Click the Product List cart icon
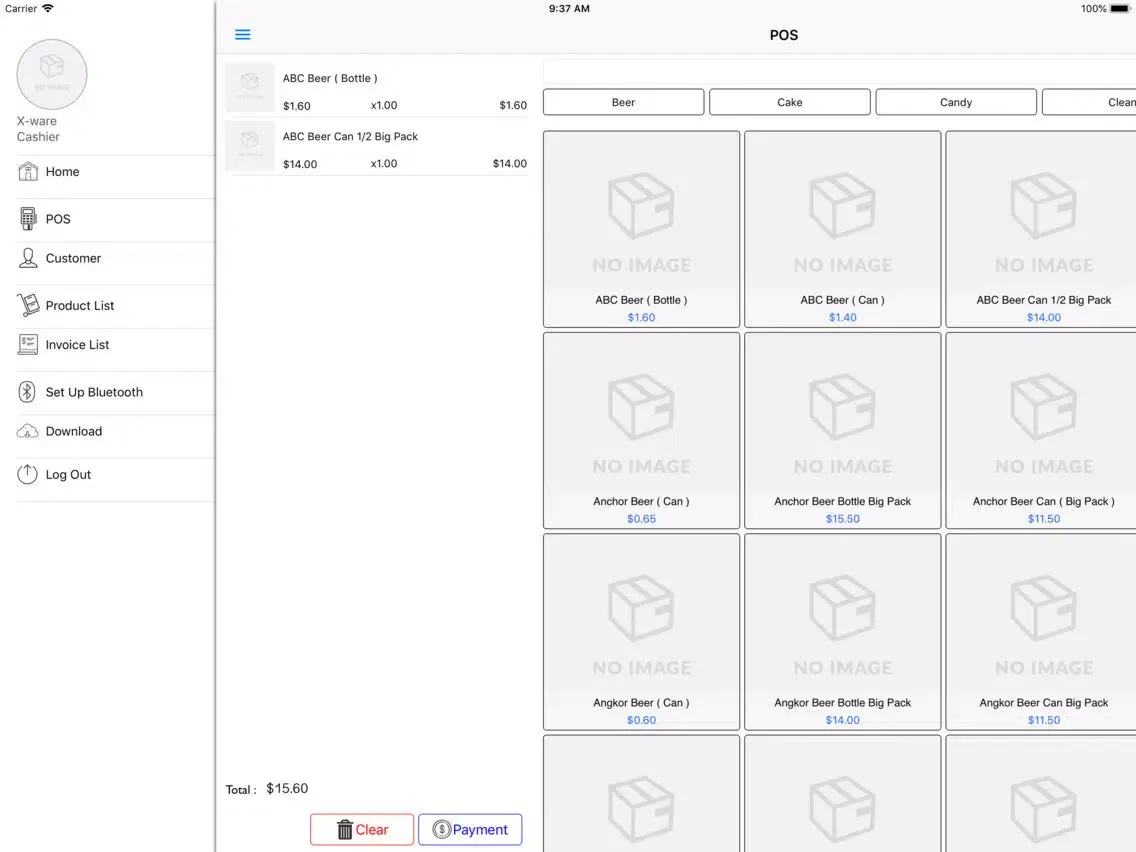The height and width of the screenshot is (852, 1136). pos(28,305)
